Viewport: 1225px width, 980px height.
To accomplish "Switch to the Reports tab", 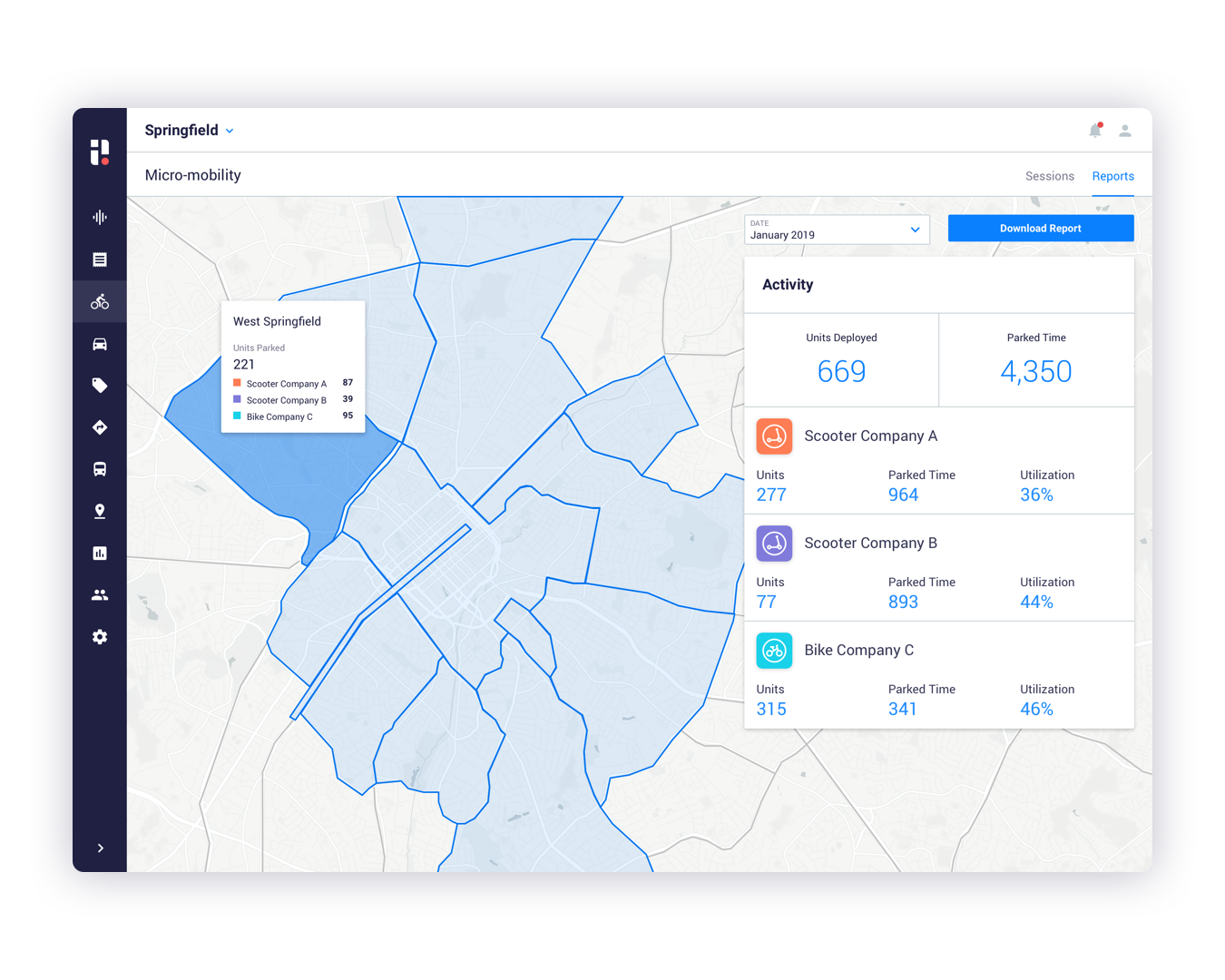I will (x=1113, y=176).
